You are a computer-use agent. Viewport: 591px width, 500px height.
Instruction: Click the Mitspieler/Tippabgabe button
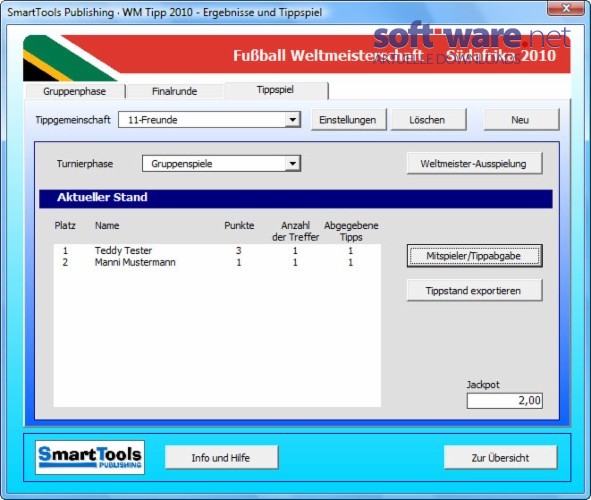[x=474, y=256]
